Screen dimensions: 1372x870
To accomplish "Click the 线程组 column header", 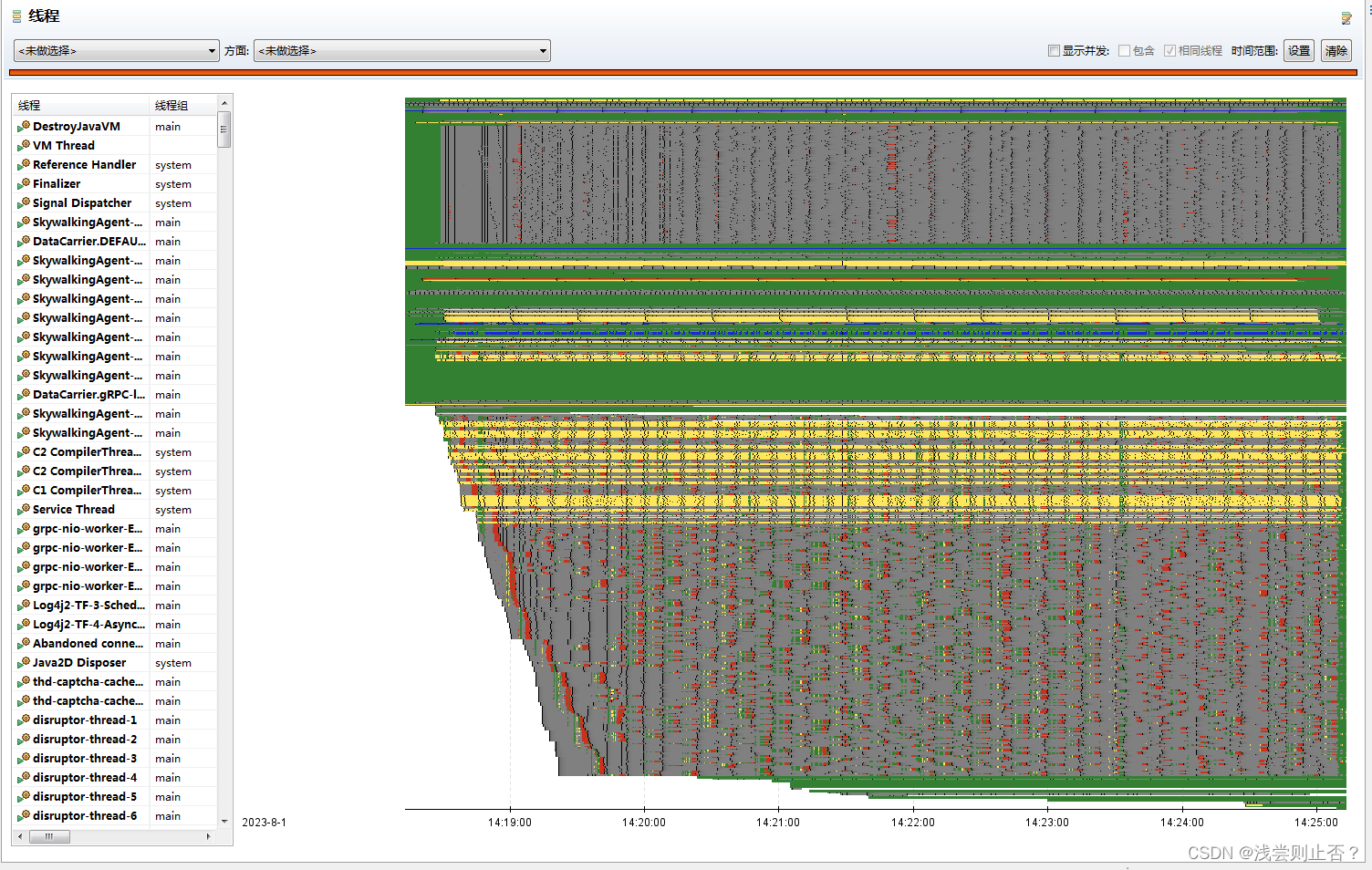I will pyautogui.click(x=170, y=105).
